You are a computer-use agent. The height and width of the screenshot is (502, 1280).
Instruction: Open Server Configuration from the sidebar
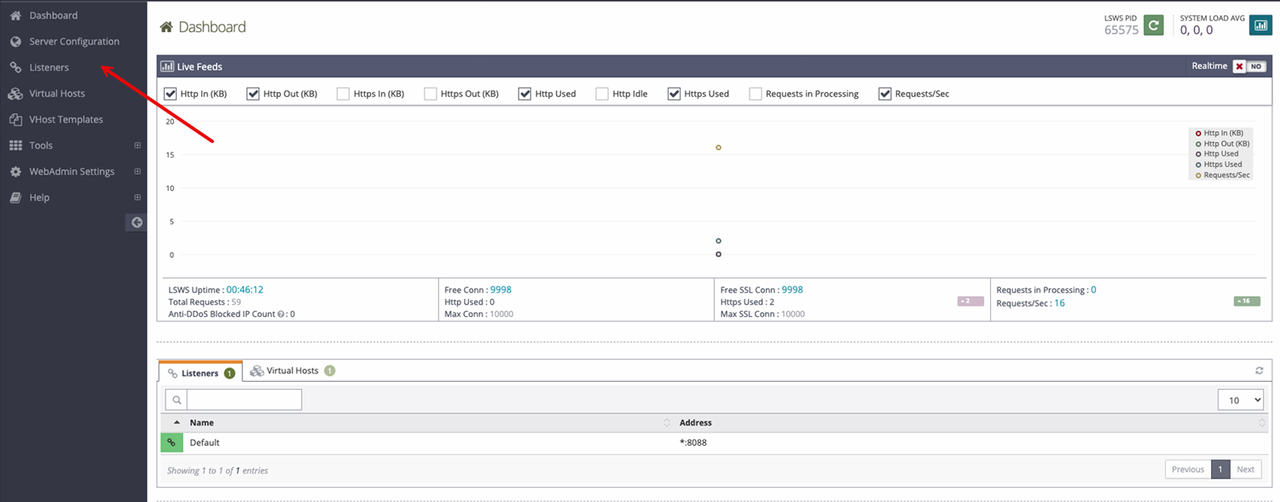pos(74,42)
